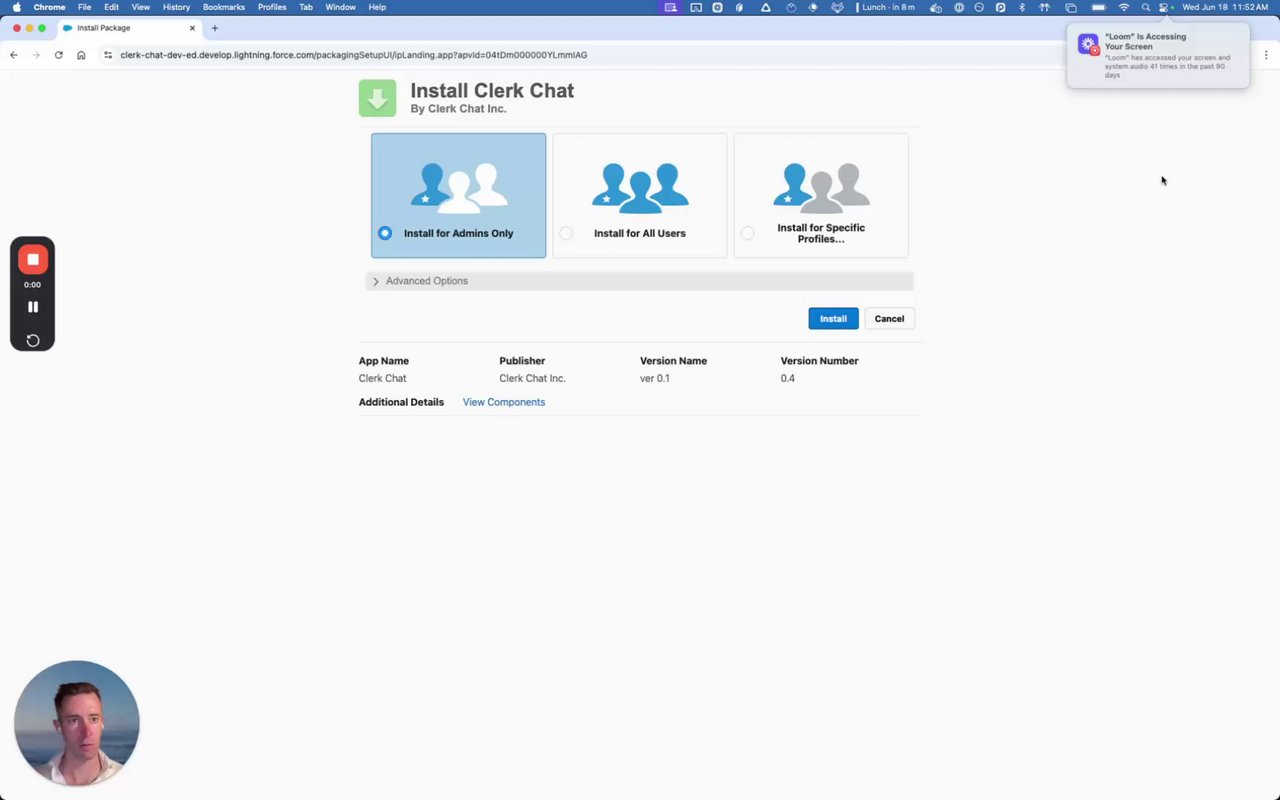Click the blue Install button

pos(833,319)
